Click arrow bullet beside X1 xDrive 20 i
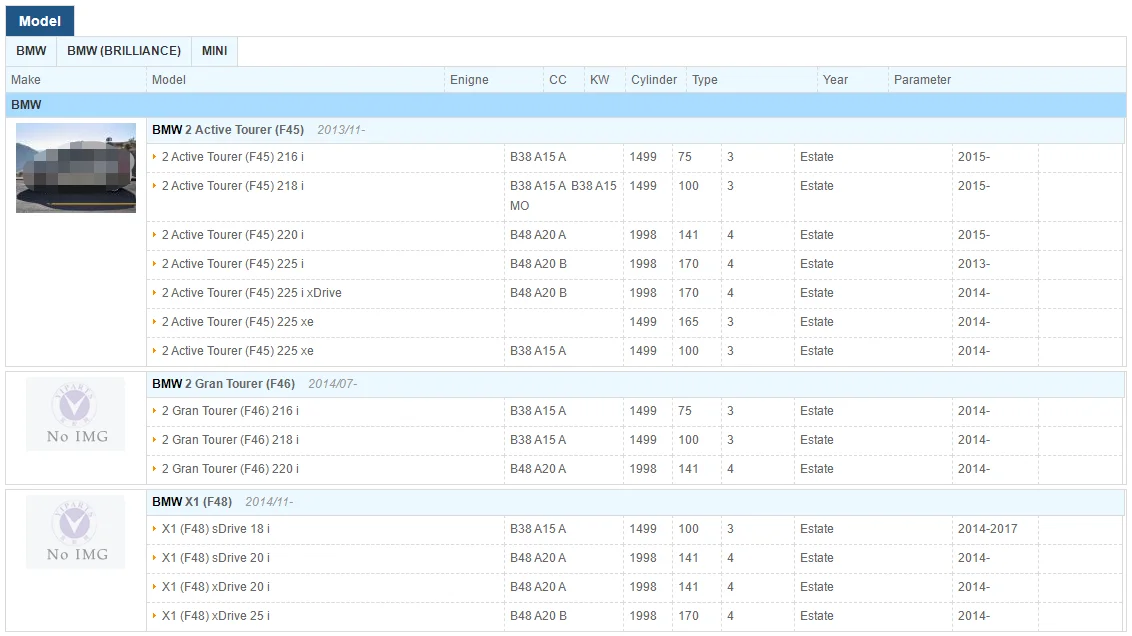The height and width of the screenshot is (636, 1132). (154, 586)
